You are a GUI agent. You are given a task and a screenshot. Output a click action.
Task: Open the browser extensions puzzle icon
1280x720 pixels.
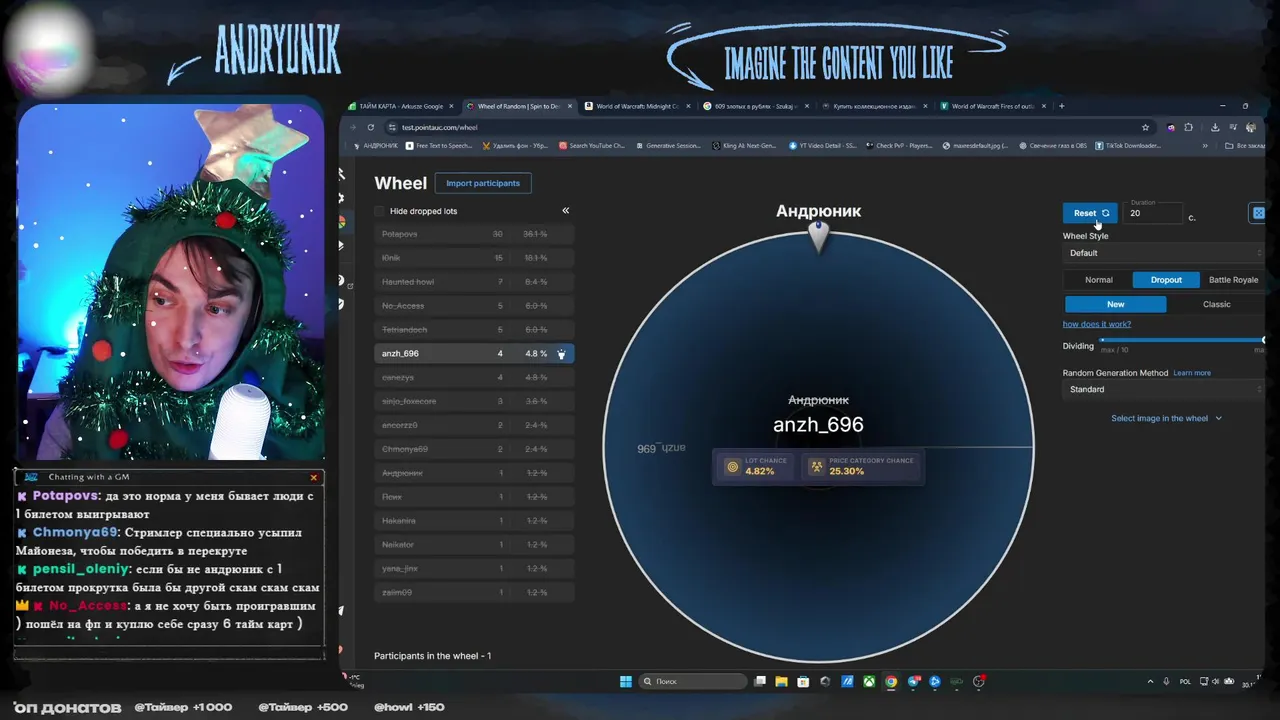pos(1188,127)
